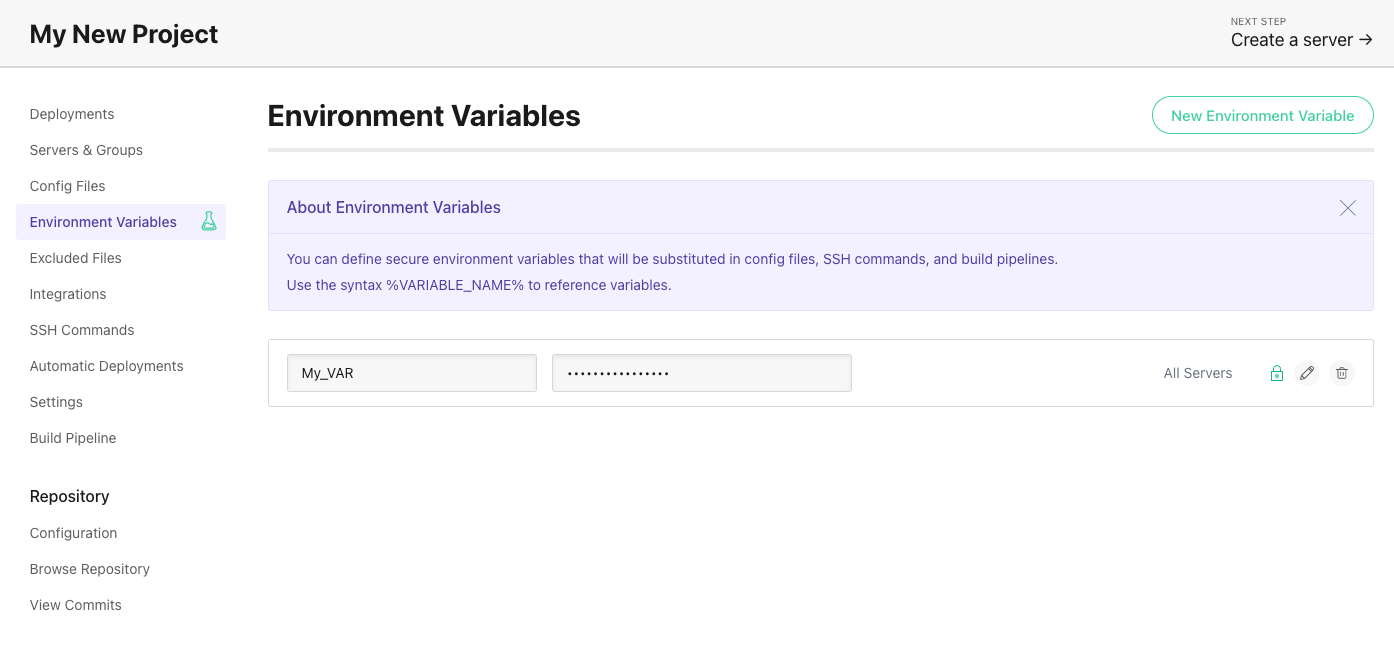This screenshot has height=651, width=1394.
Task: Click the arrow beside Create a server
Action: (1366, 40)
